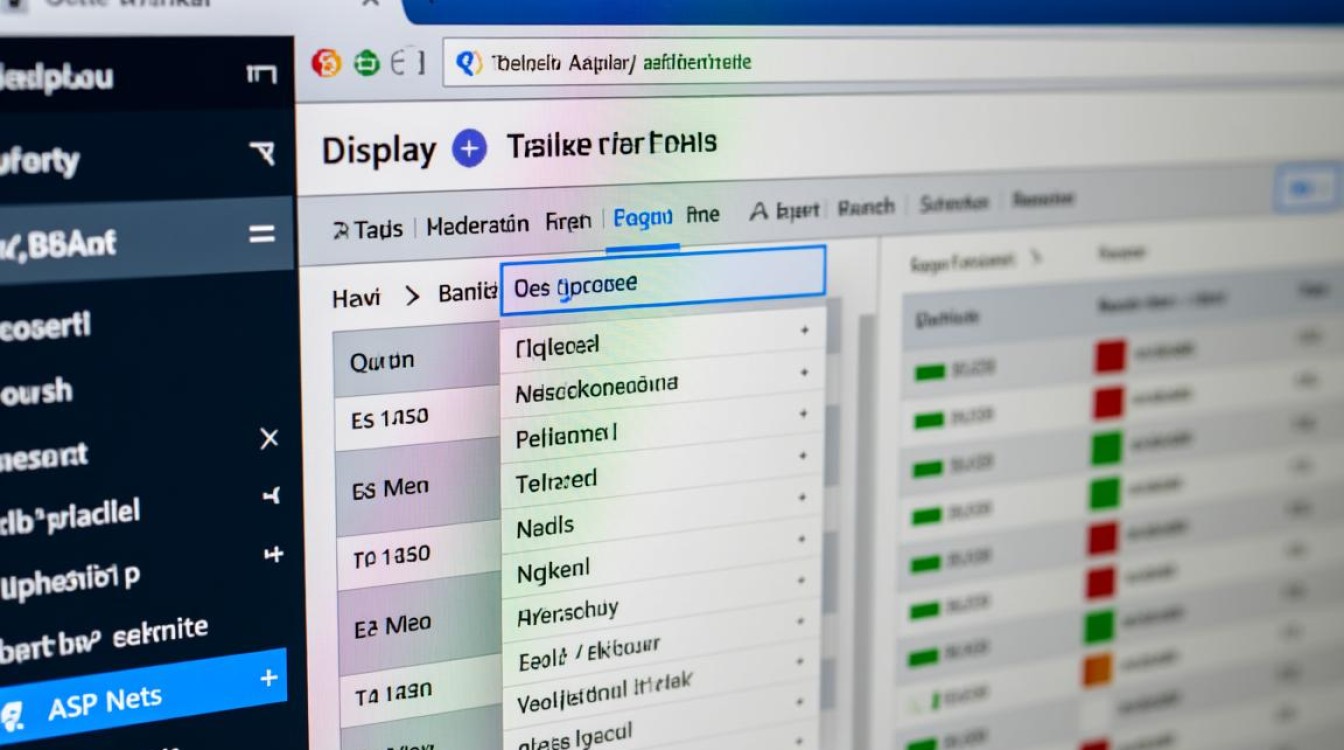Click the "Baniic" breadcrumb link

[x=468, y=294]
